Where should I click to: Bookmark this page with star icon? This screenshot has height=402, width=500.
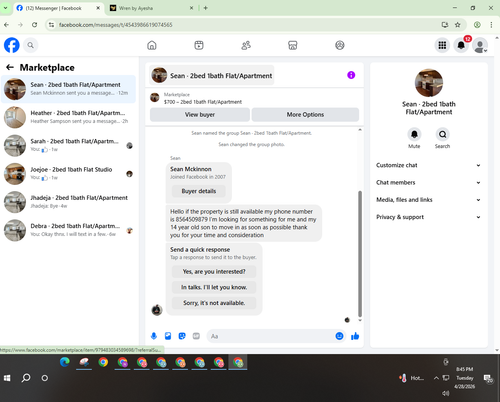[458, 25]
